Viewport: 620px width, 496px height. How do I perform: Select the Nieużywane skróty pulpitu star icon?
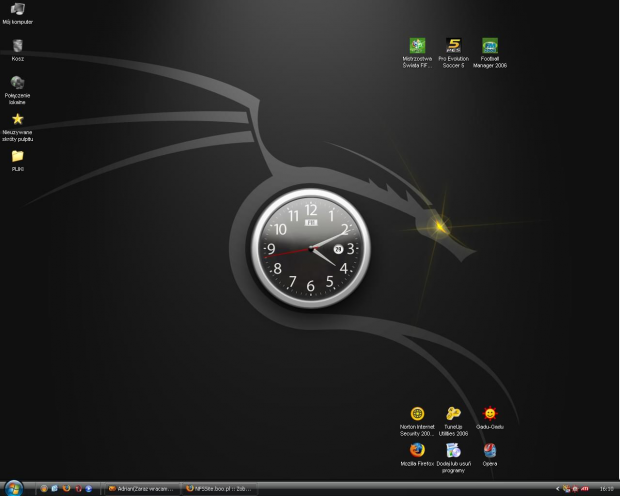pyautogui.click(x=17, y=119)
